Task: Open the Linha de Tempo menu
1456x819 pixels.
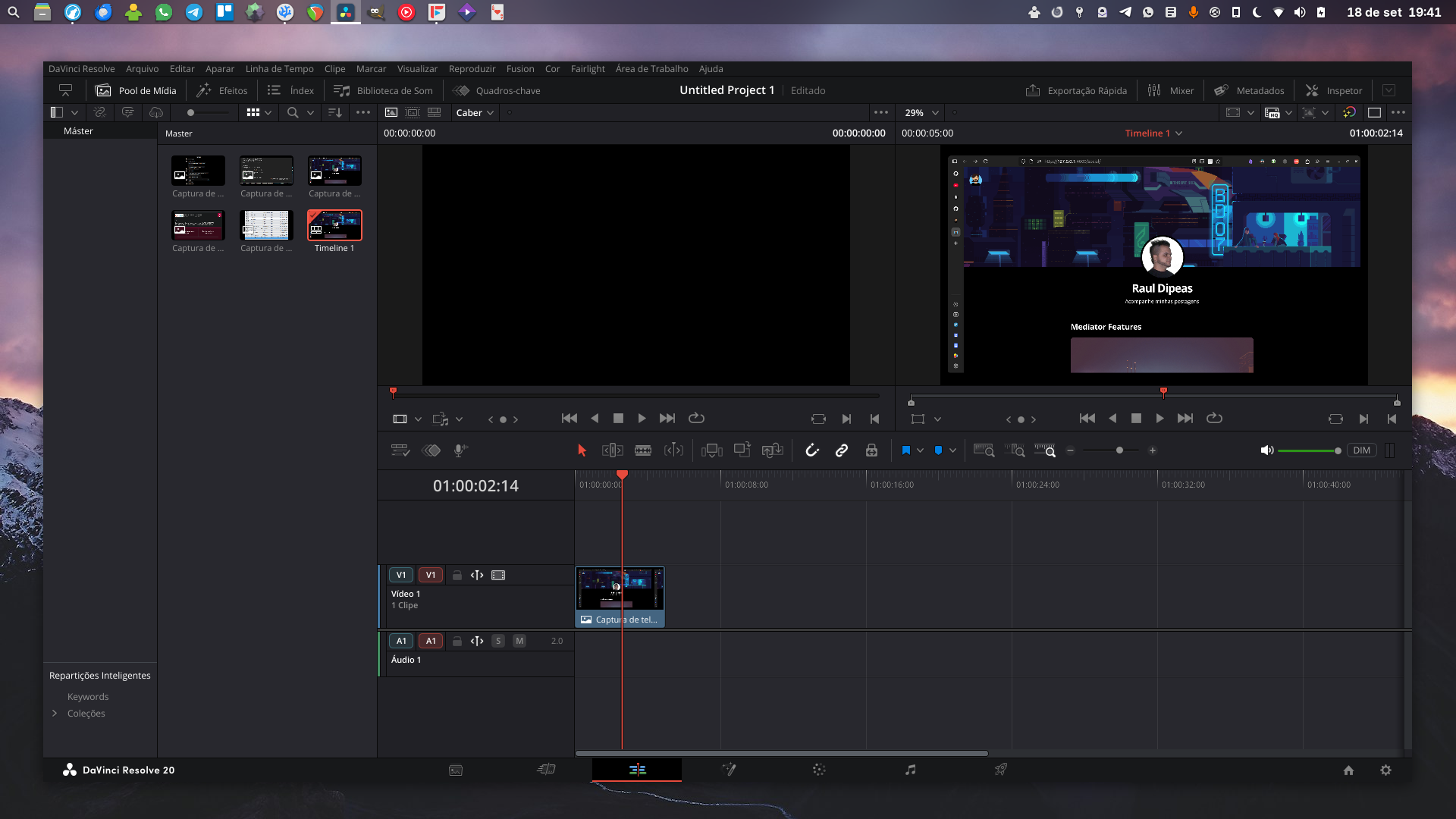Action: coord(280,69)
